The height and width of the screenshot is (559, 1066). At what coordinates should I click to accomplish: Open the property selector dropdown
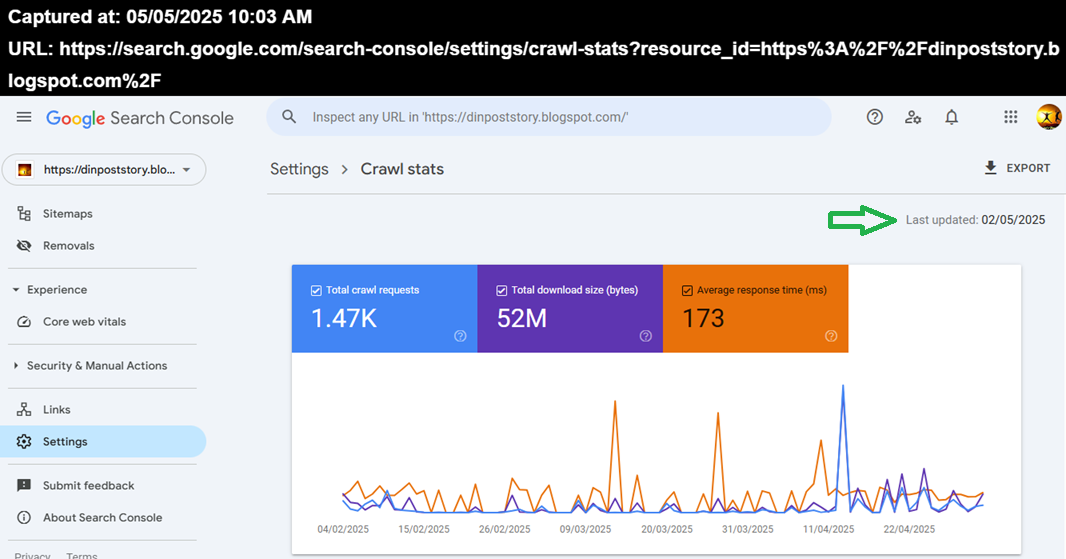(104, 170)
